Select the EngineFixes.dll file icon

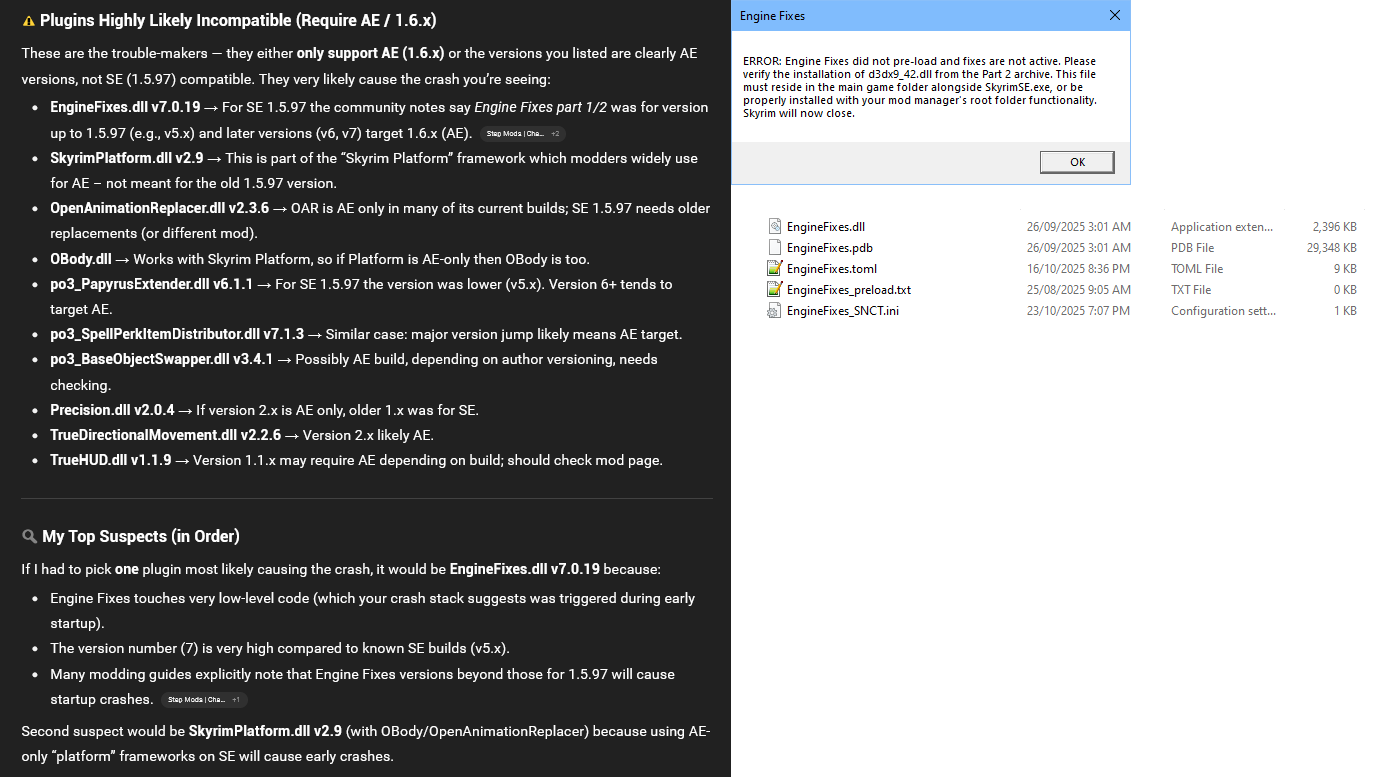(x=774, y=226)
